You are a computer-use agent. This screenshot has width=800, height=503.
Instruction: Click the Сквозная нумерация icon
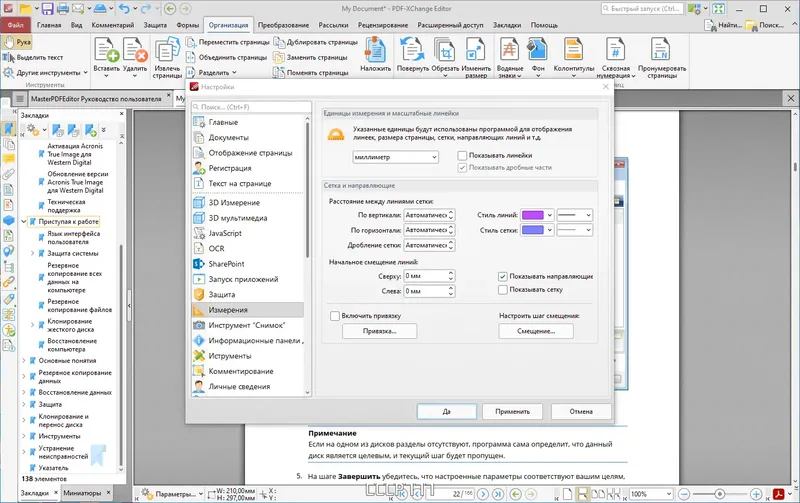click(615, 50)
